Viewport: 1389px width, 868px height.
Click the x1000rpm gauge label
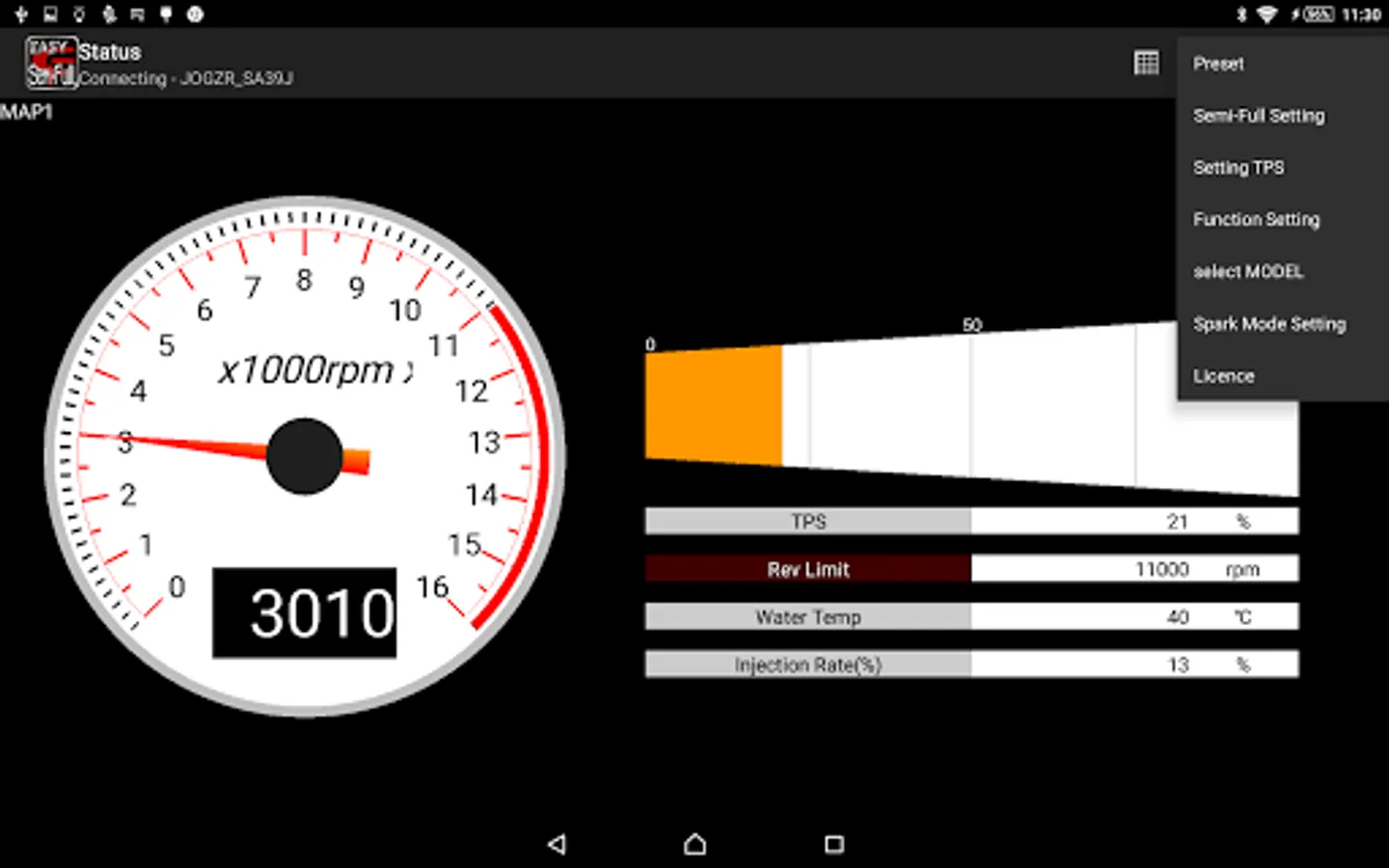coord(315,369)
